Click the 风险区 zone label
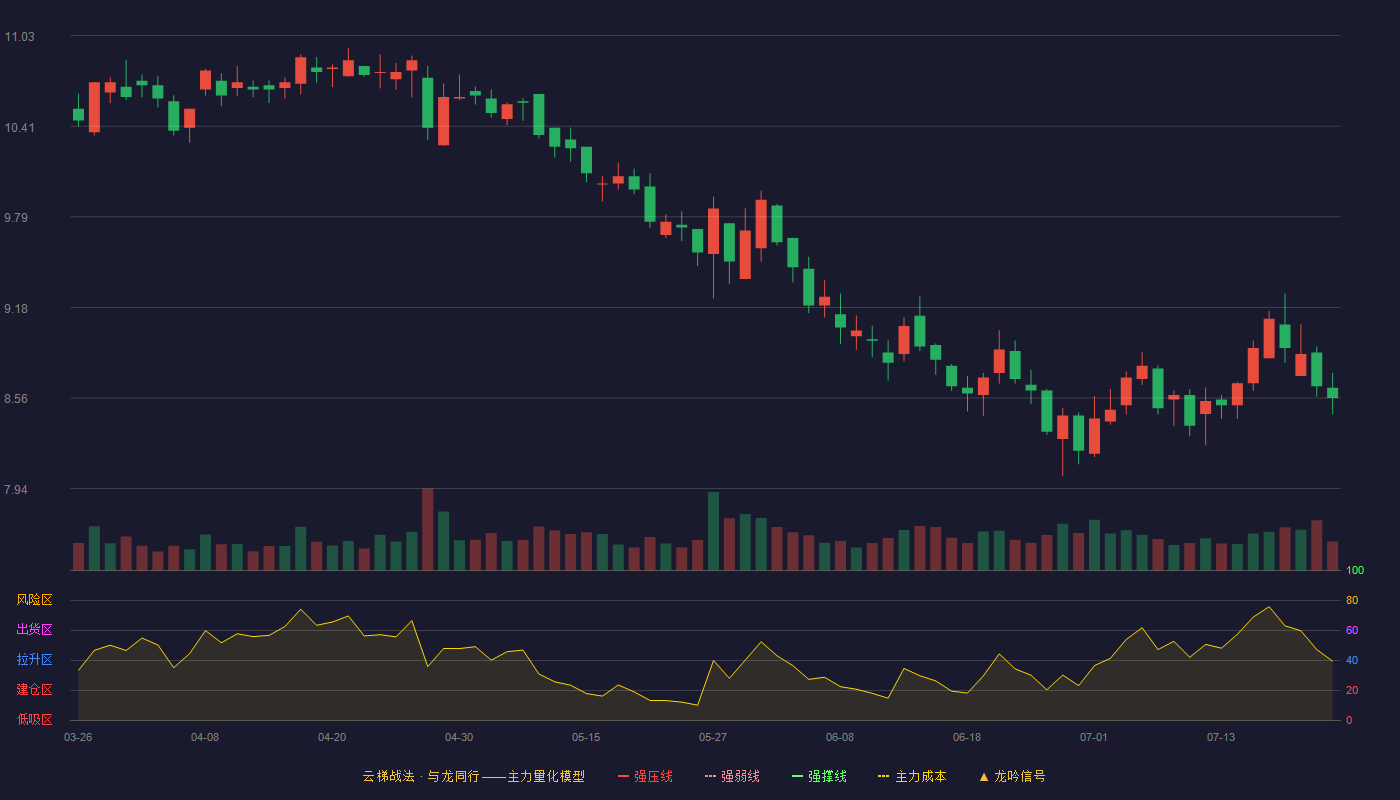1400x800 pixels. (34, 600)
